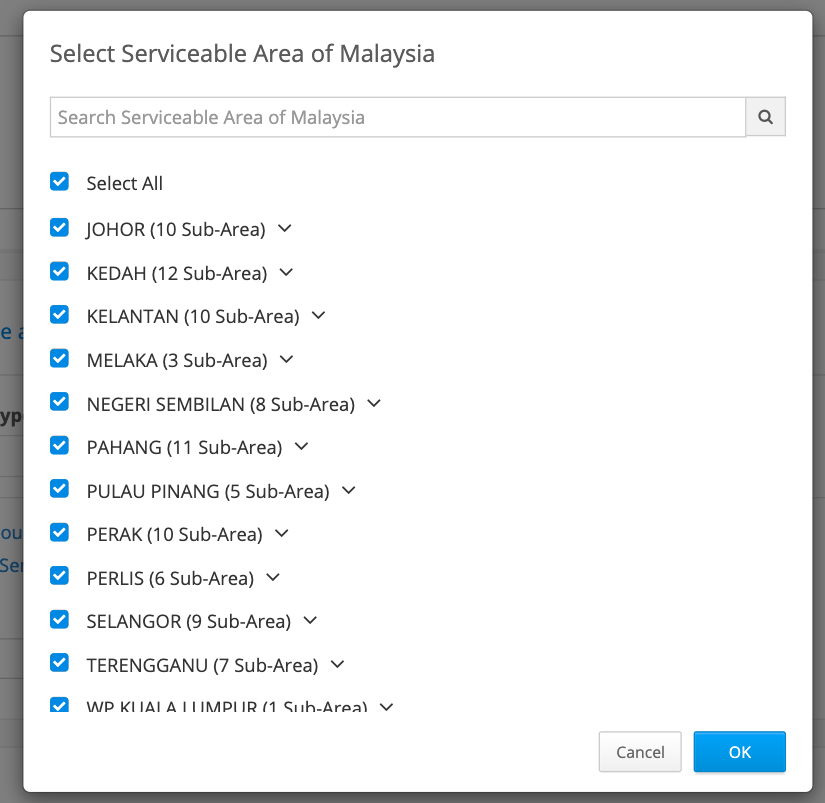This screenshot has height=803, width=825.
Task: Click the Cancel button
Action: [640, 751]
